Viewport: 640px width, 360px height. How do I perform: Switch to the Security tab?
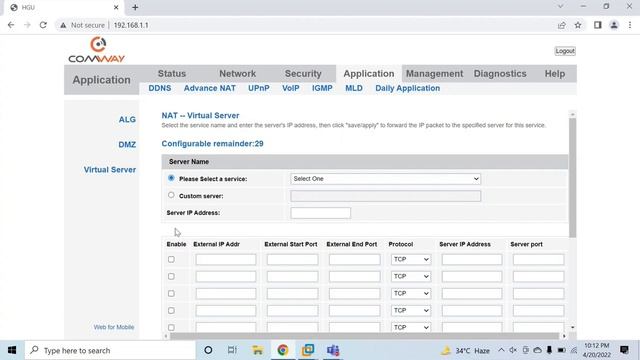tap(303, 74)
